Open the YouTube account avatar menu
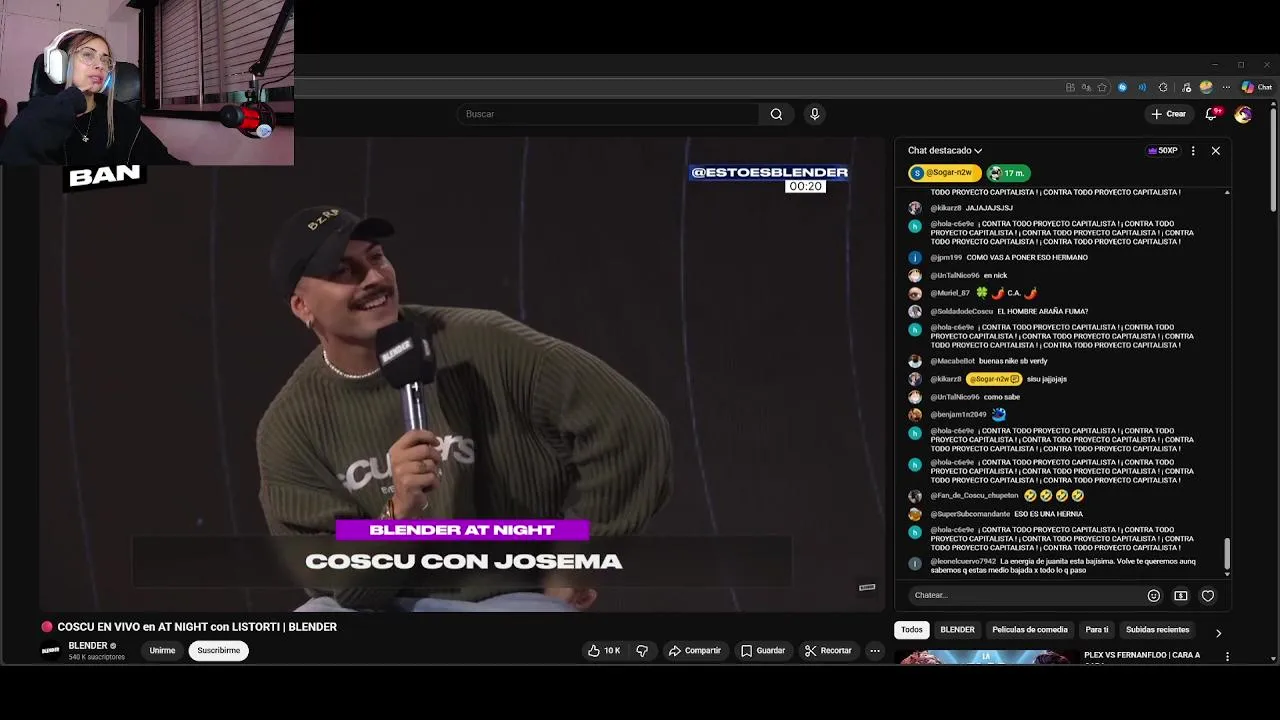This screenshot has width=1280, height=720. click(1243, 114)
